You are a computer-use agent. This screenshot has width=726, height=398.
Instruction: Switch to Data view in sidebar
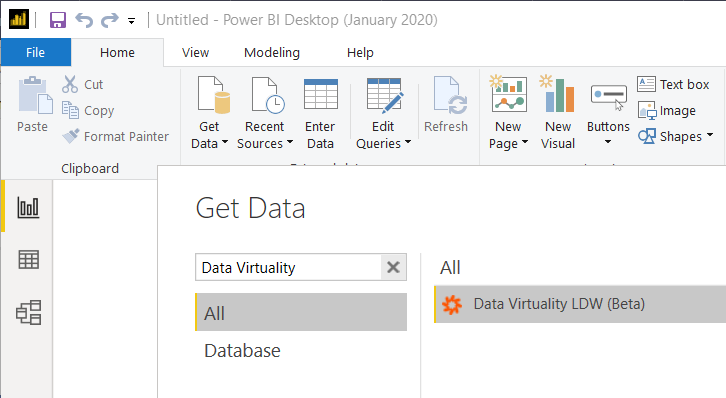(28, 259)
